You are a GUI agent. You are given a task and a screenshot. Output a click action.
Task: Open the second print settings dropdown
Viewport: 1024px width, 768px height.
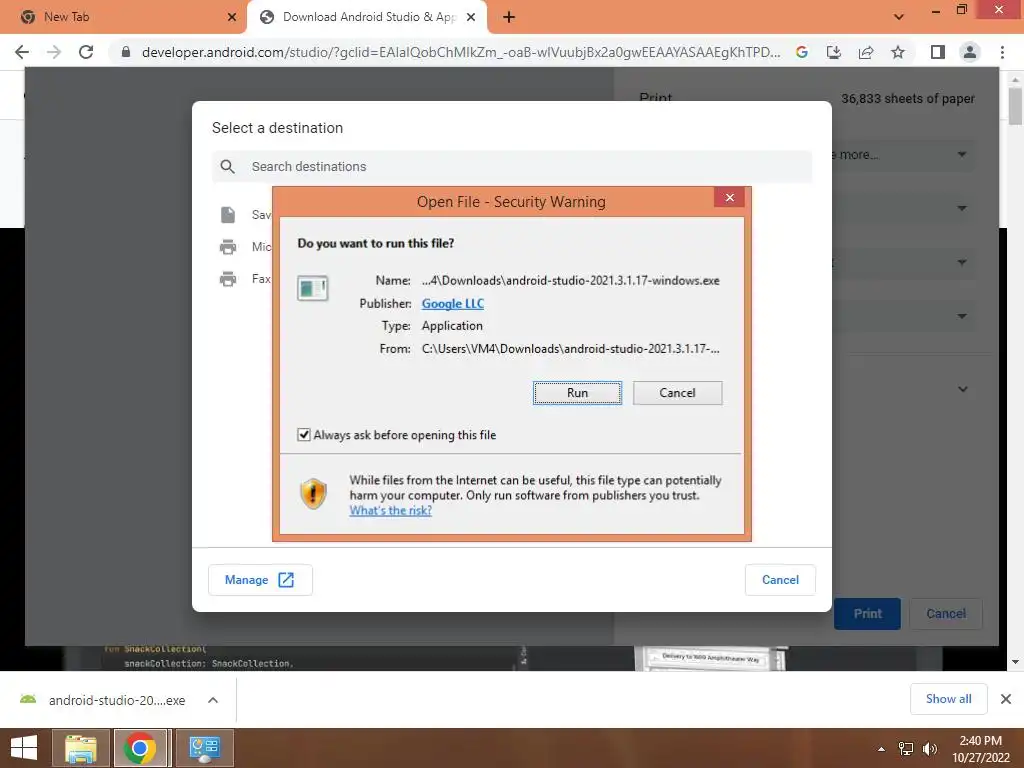coord(961,208)
